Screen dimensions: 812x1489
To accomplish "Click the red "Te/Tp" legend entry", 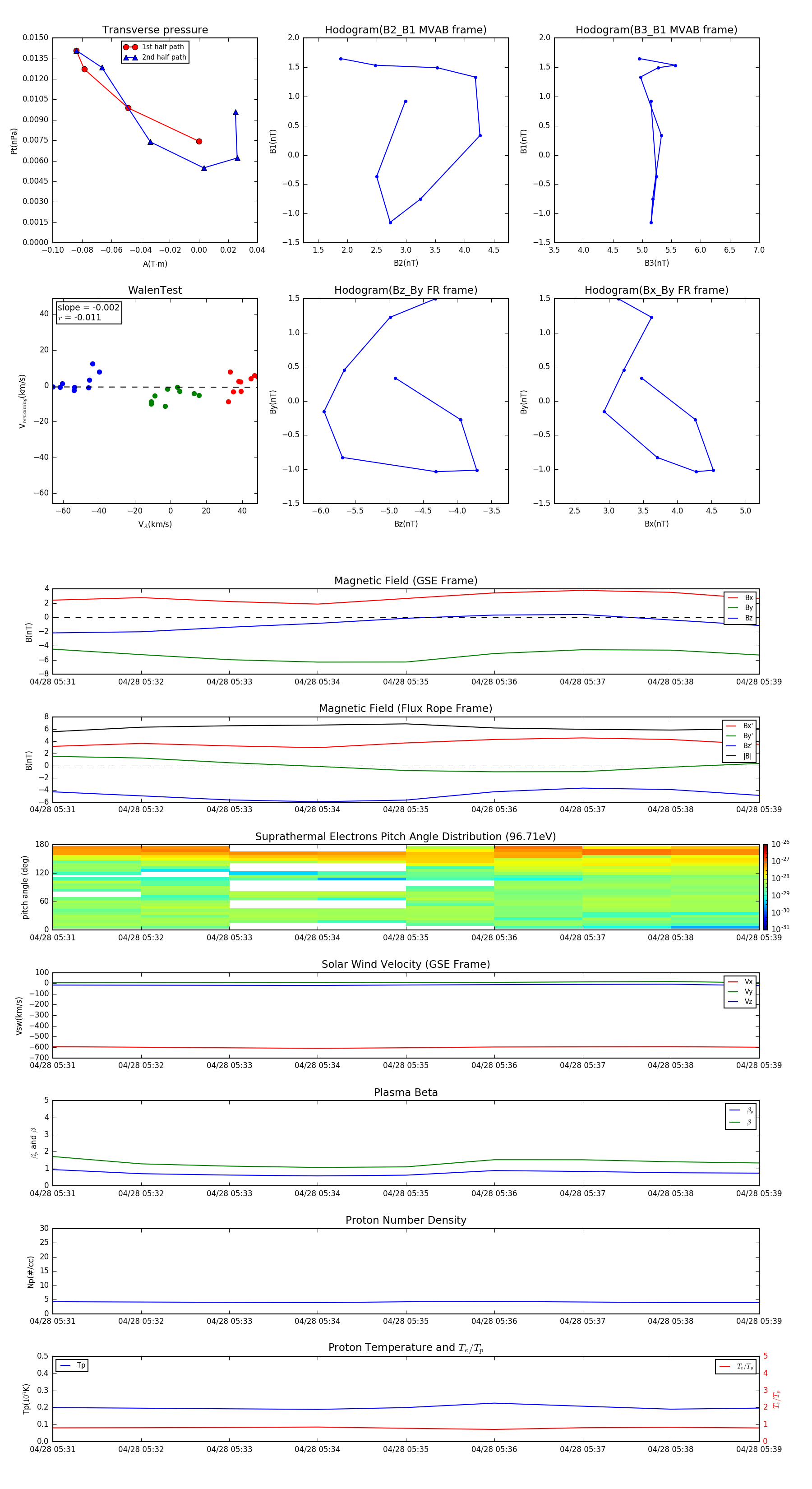I will (736, 1366).
